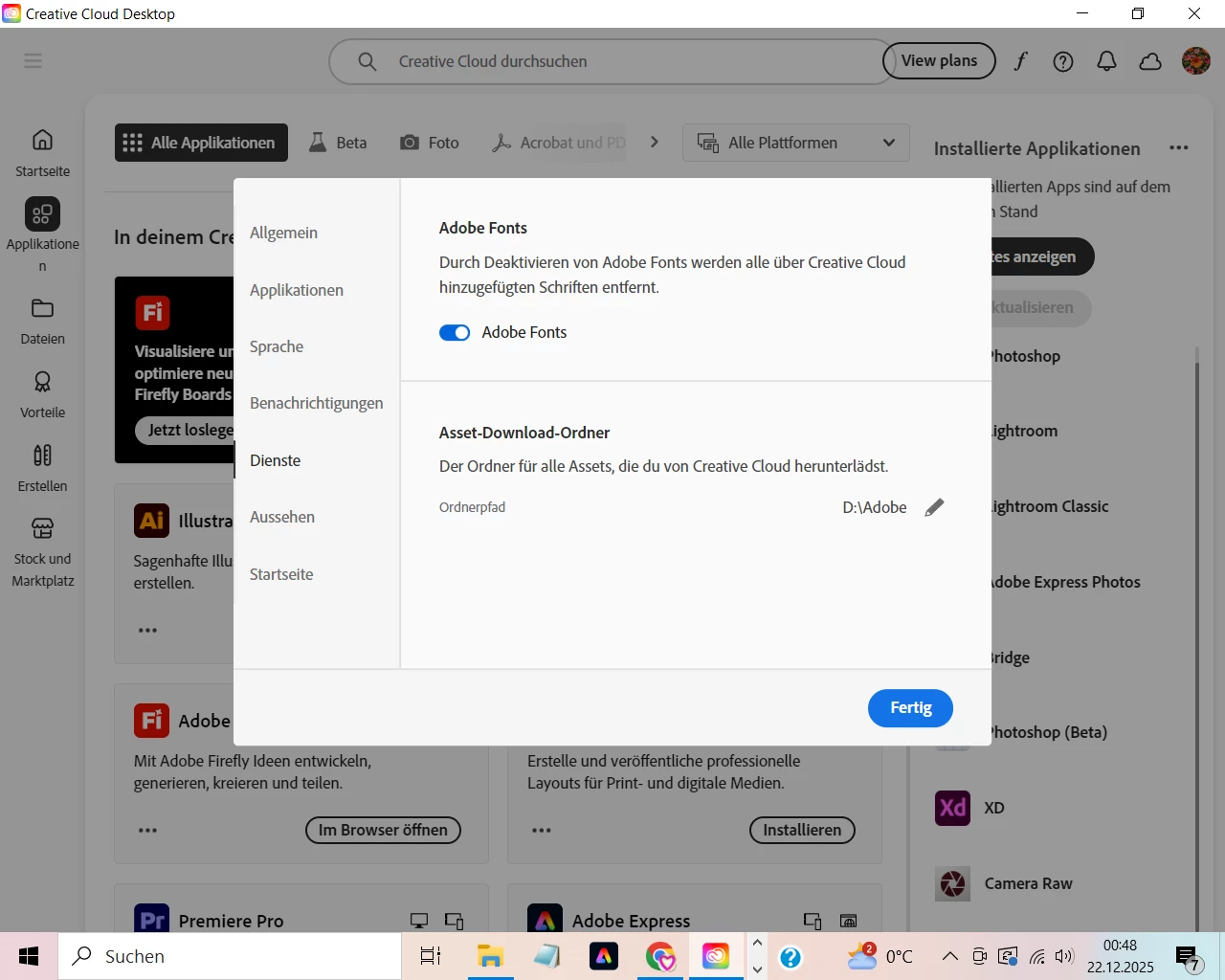Switch to Foto tab

[430, 143]
